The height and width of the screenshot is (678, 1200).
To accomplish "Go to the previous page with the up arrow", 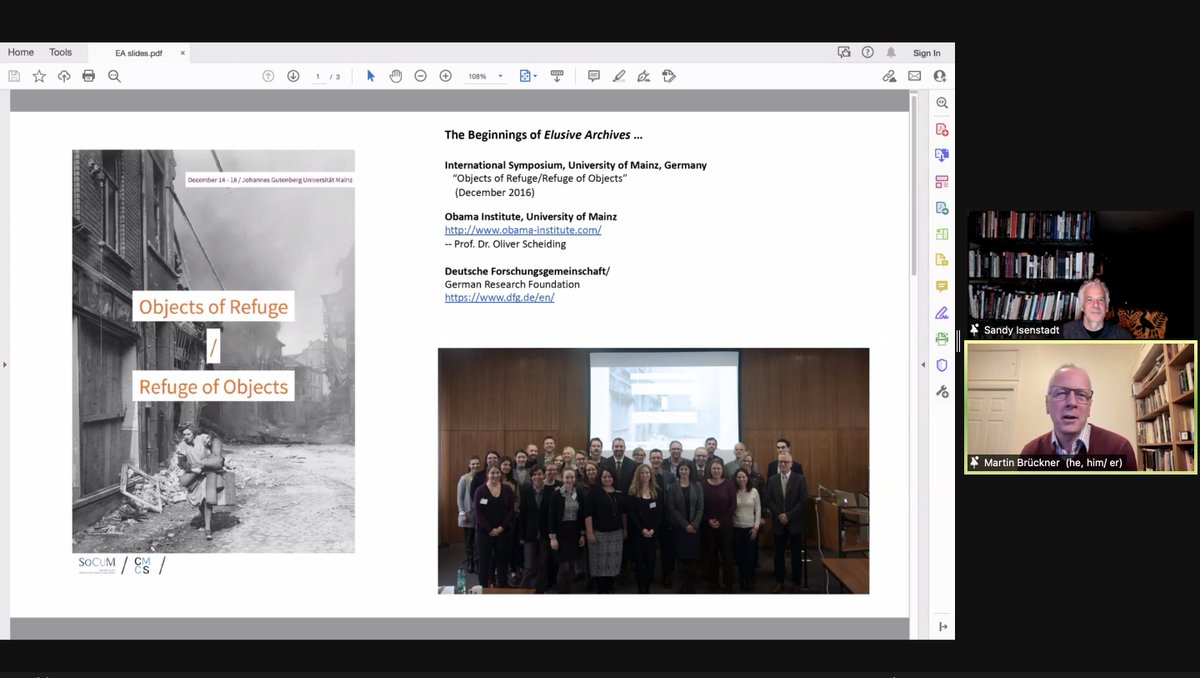I will click(x=268, y=76).
